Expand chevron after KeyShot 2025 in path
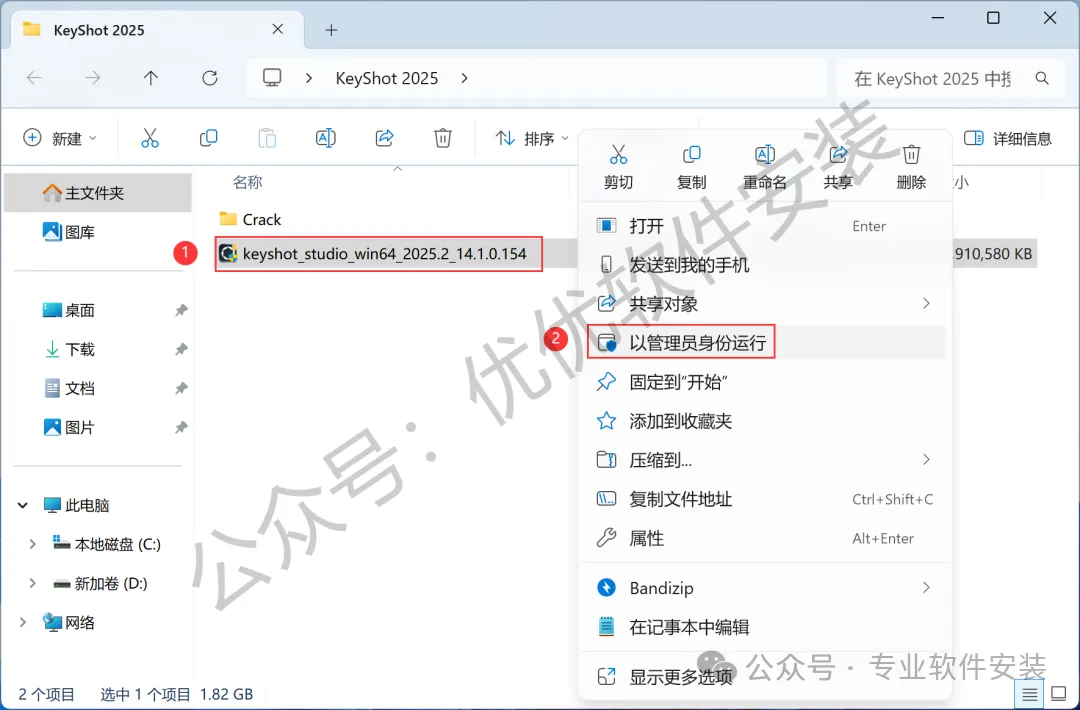Screen dimensions: 1080x710 464,79
